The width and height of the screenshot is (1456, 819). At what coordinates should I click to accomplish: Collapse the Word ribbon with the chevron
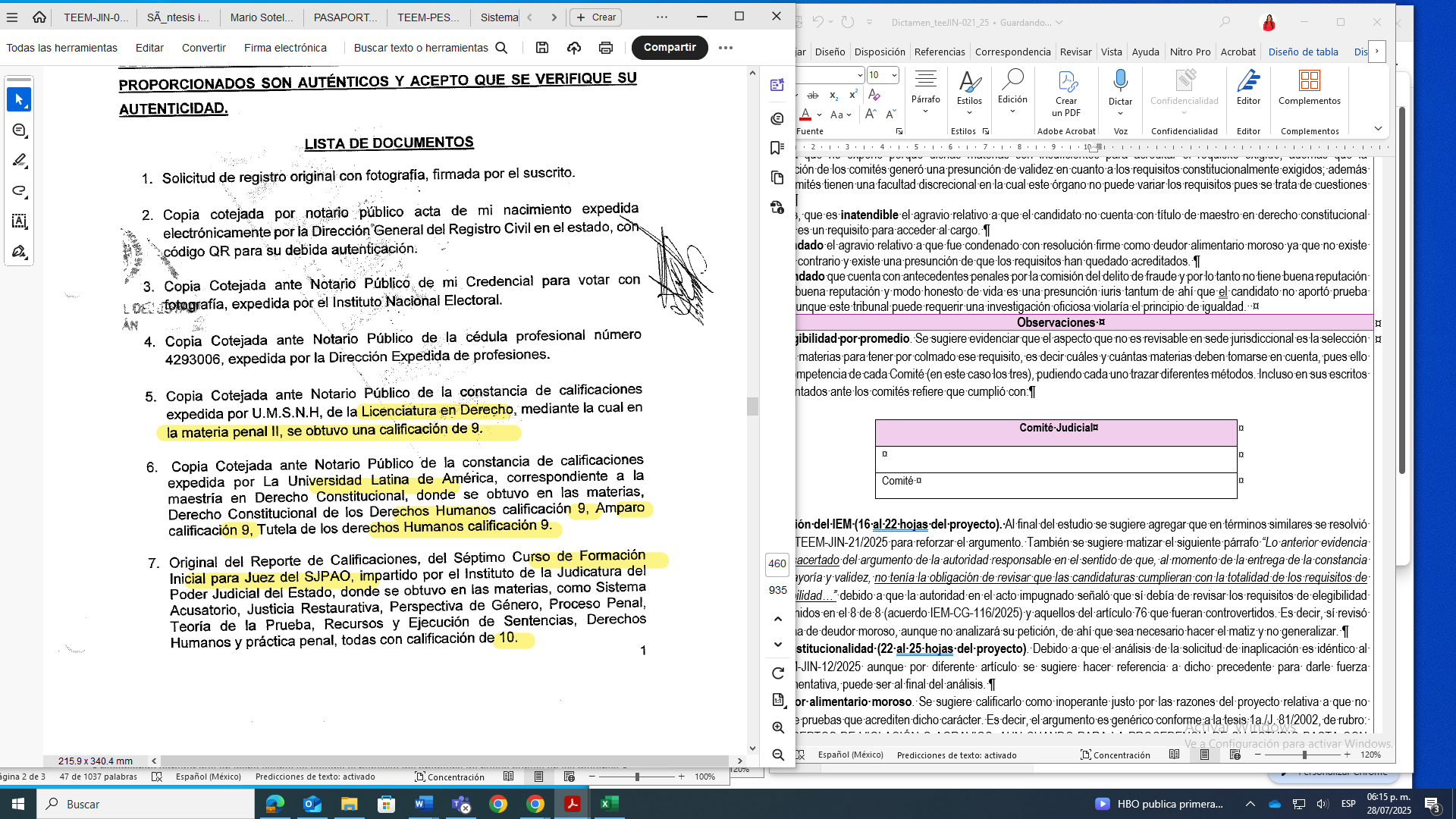tap(1378, 129)
